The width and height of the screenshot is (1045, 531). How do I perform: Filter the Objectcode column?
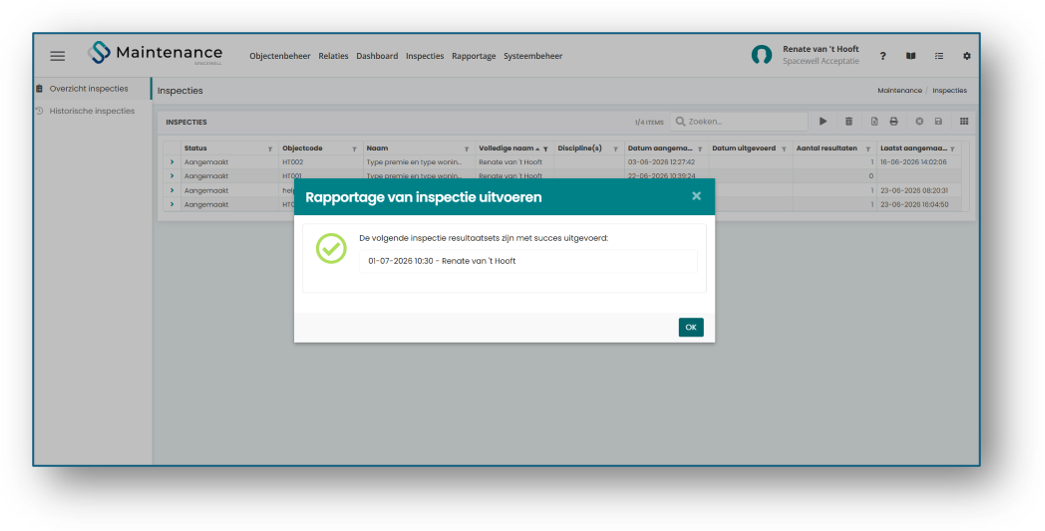pos(354,149)
